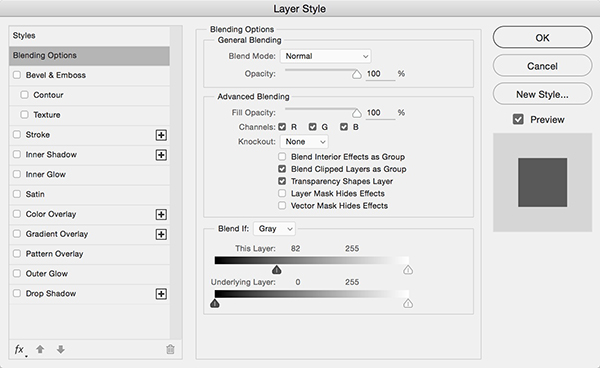Uncheck the G channel checkbox
This screenshot has height=368, width=600.
tap(313, 127)
